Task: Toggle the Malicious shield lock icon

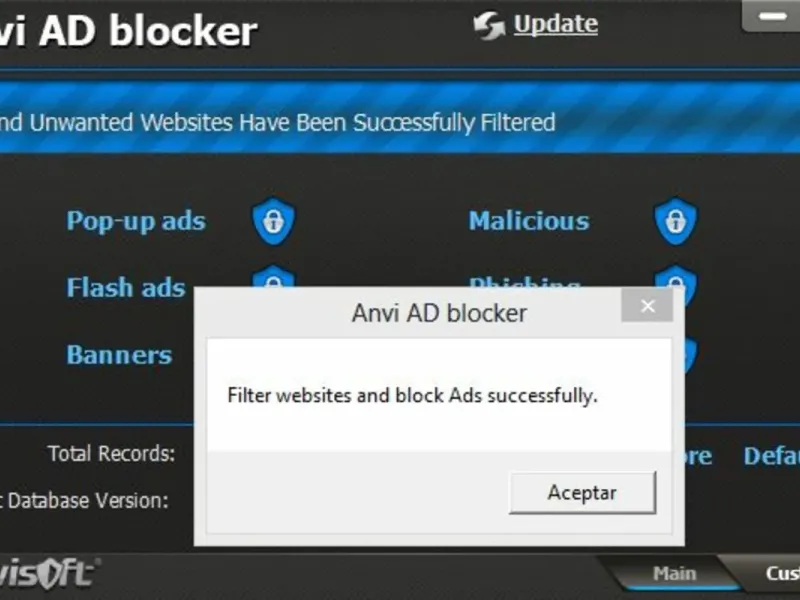Action: click(676, 221)
